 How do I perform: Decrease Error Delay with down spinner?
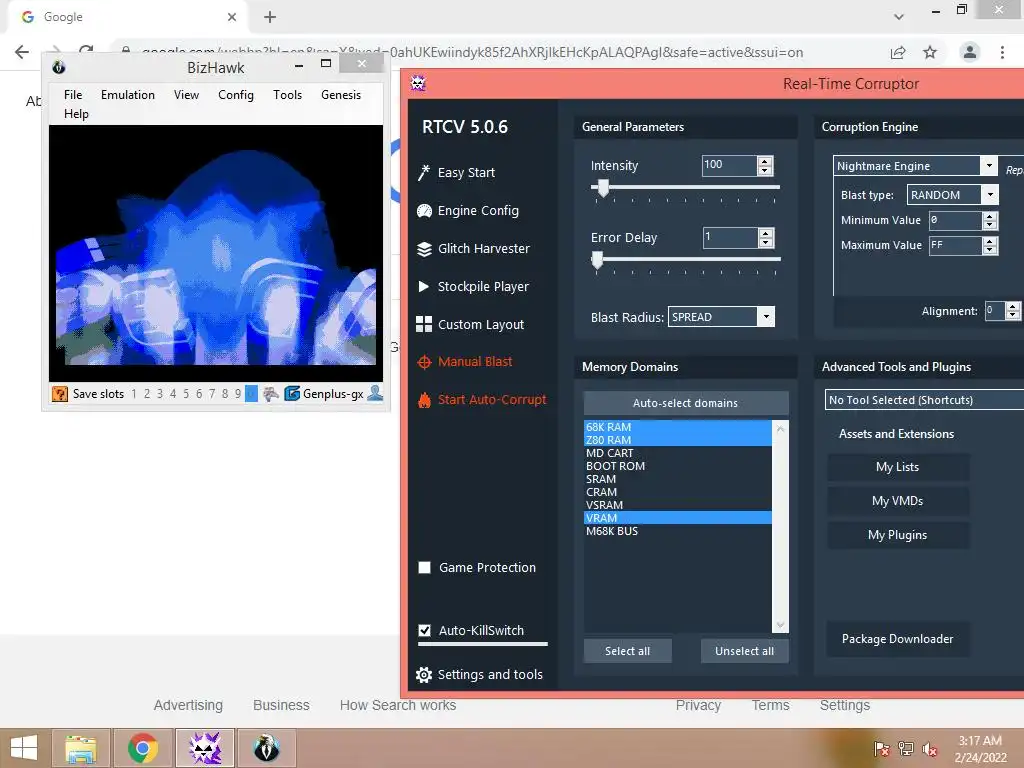tap(766, 242)
